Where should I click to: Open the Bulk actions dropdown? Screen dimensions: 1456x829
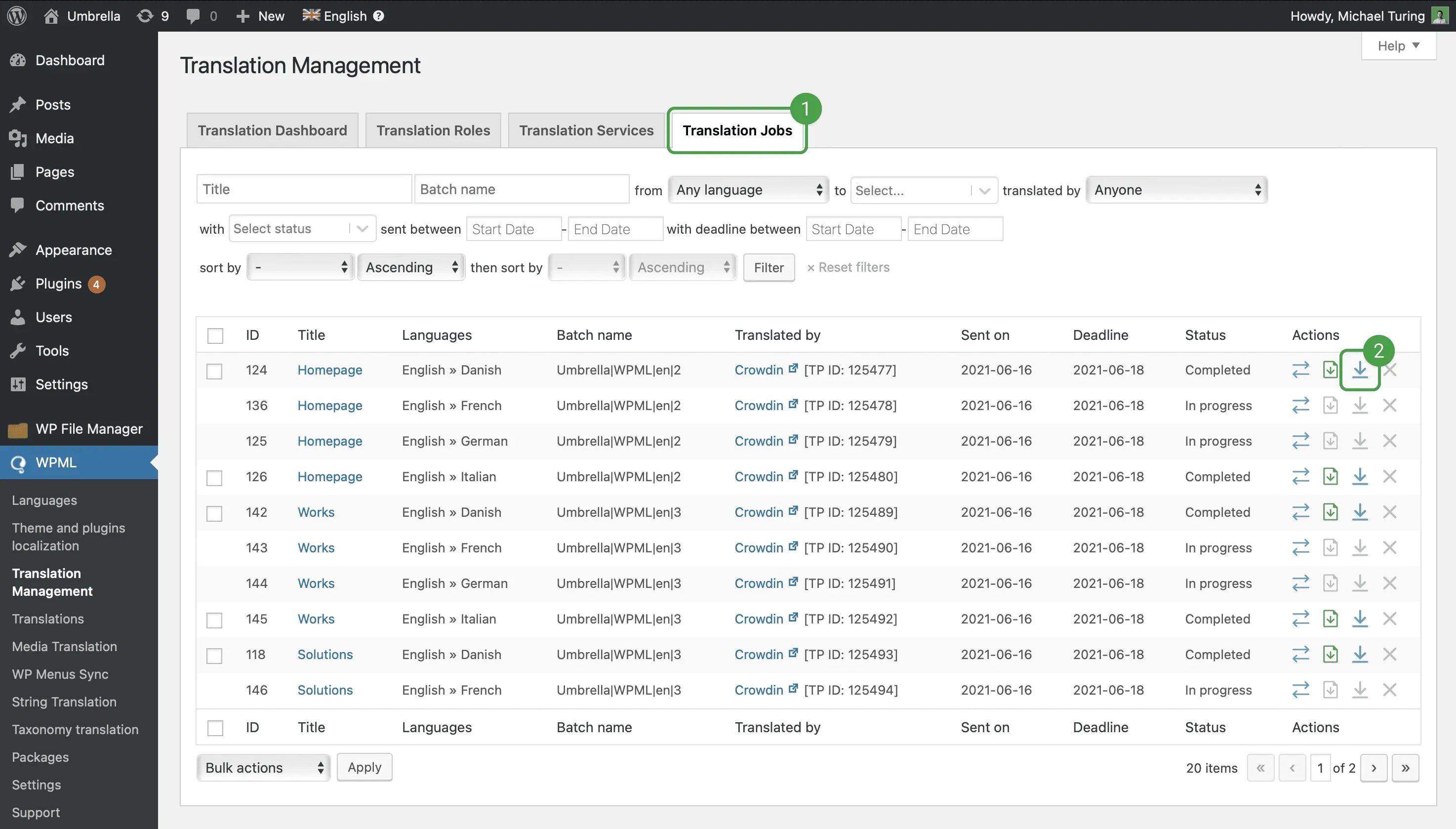(x=263, y=767)
